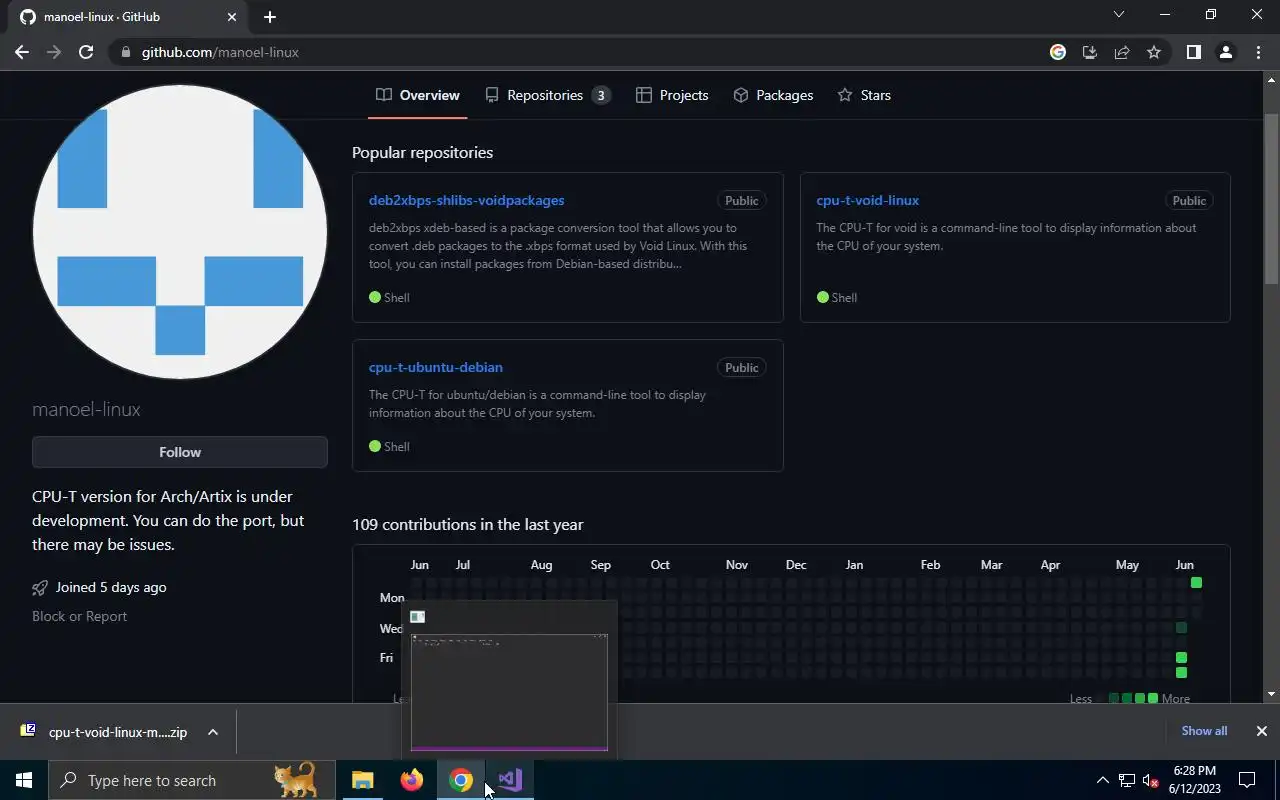Launch Firefox from the taskbar
The height and width of the screenshot is (800, 1280).
coord(411,780)
